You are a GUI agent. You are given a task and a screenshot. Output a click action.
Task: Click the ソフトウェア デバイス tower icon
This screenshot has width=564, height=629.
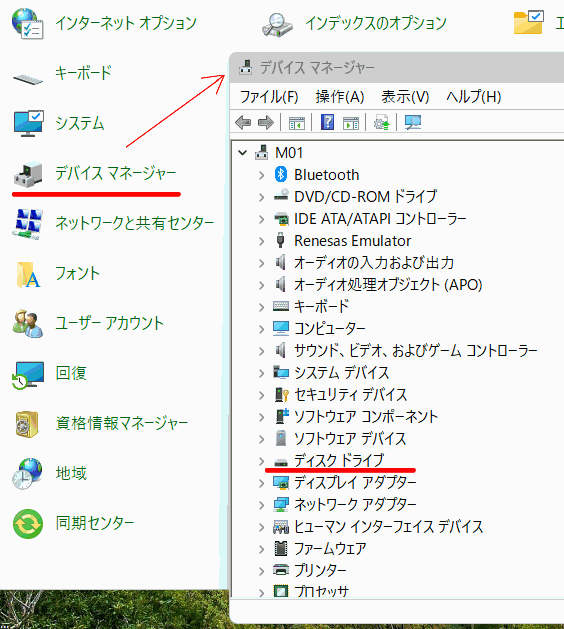tap(281, 438)
